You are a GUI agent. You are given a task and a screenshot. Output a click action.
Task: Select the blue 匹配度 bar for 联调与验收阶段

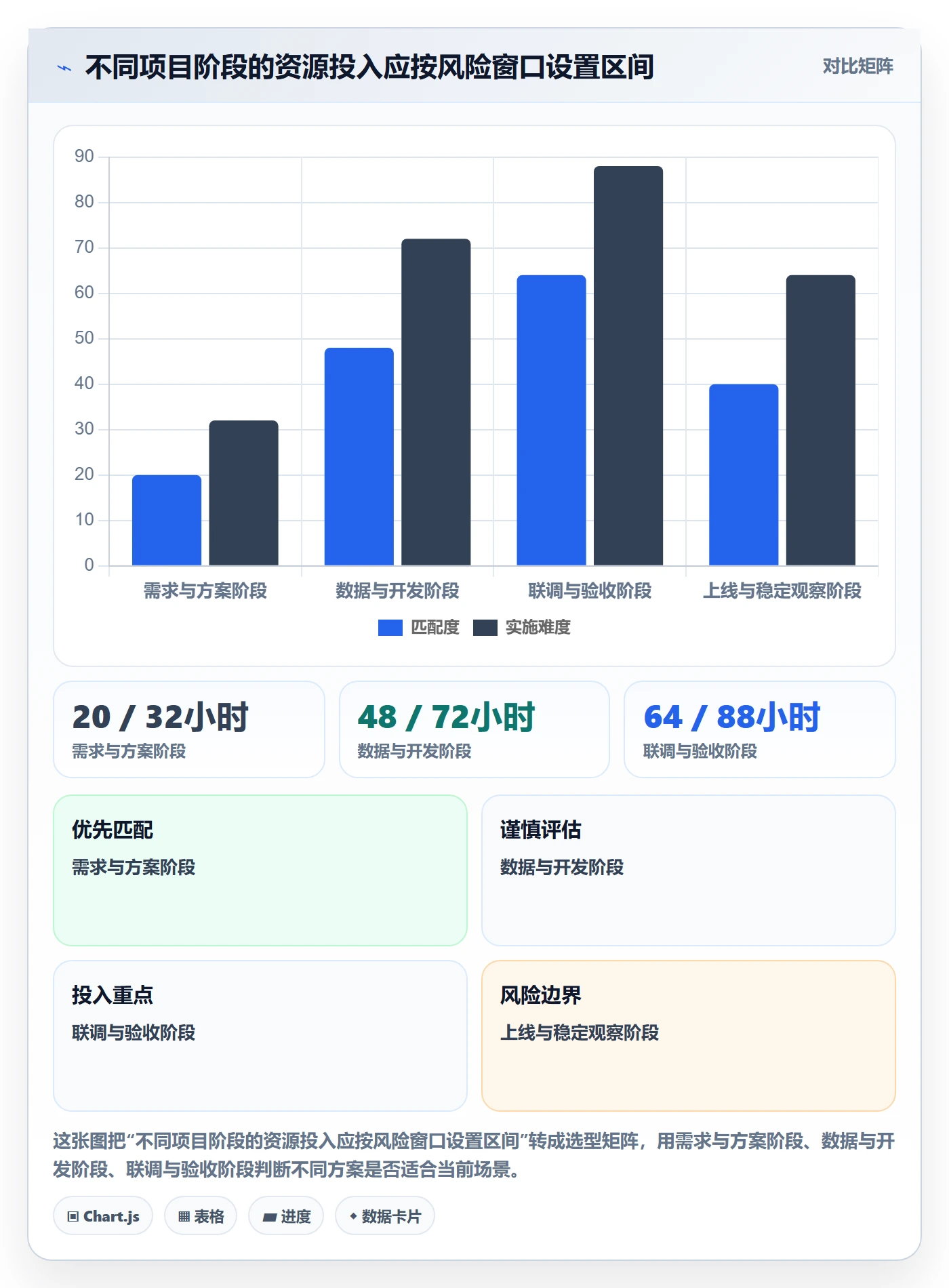[551, 420]
